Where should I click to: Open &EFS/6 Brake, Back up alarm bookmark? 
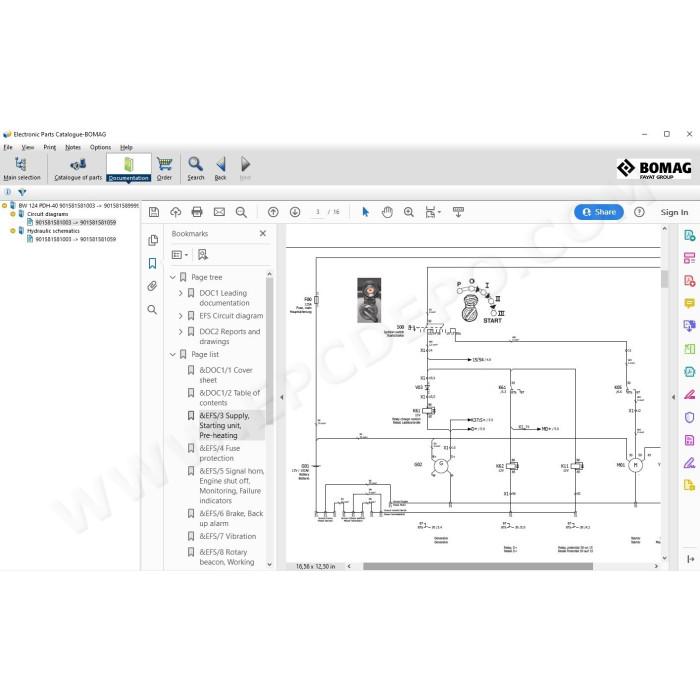tap(231, 518)
